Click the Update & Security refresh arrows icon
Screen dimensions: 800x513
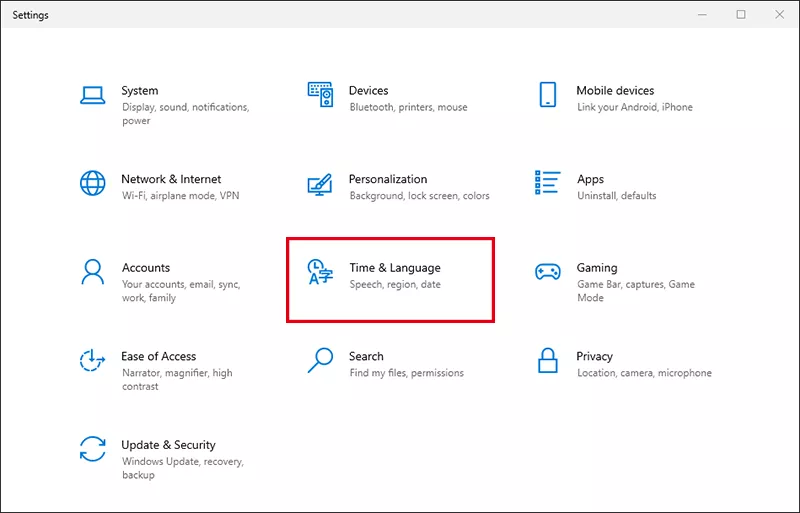[x=93, y=448]
